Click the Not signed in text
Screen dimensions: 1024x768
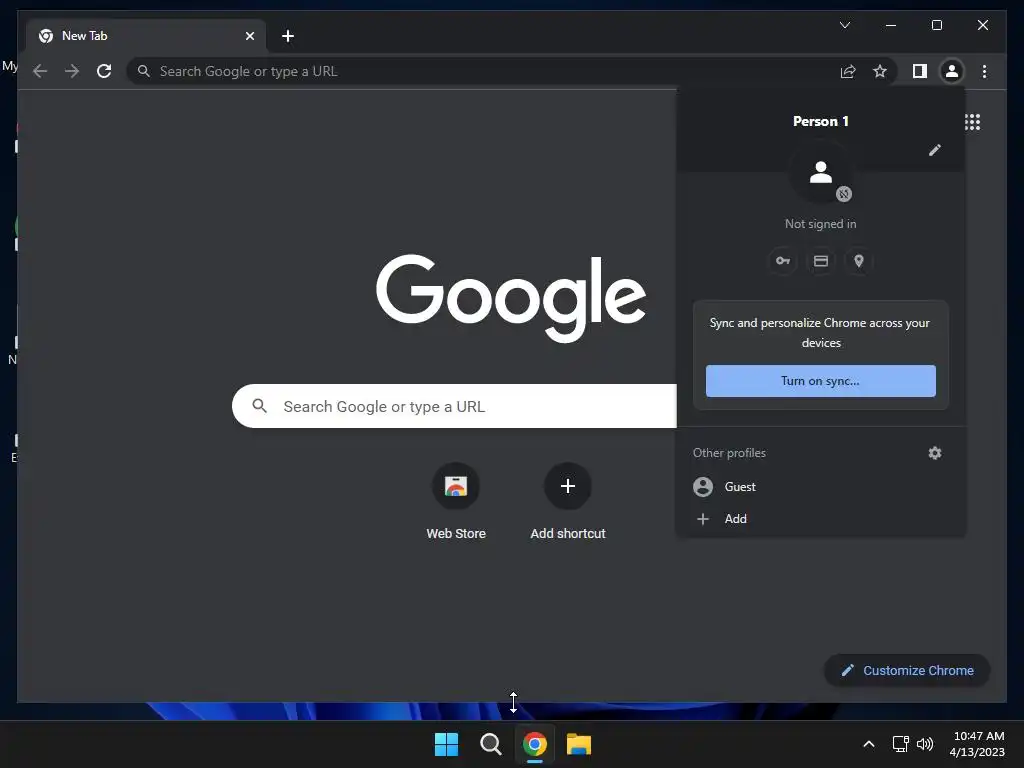coord(820,224)
